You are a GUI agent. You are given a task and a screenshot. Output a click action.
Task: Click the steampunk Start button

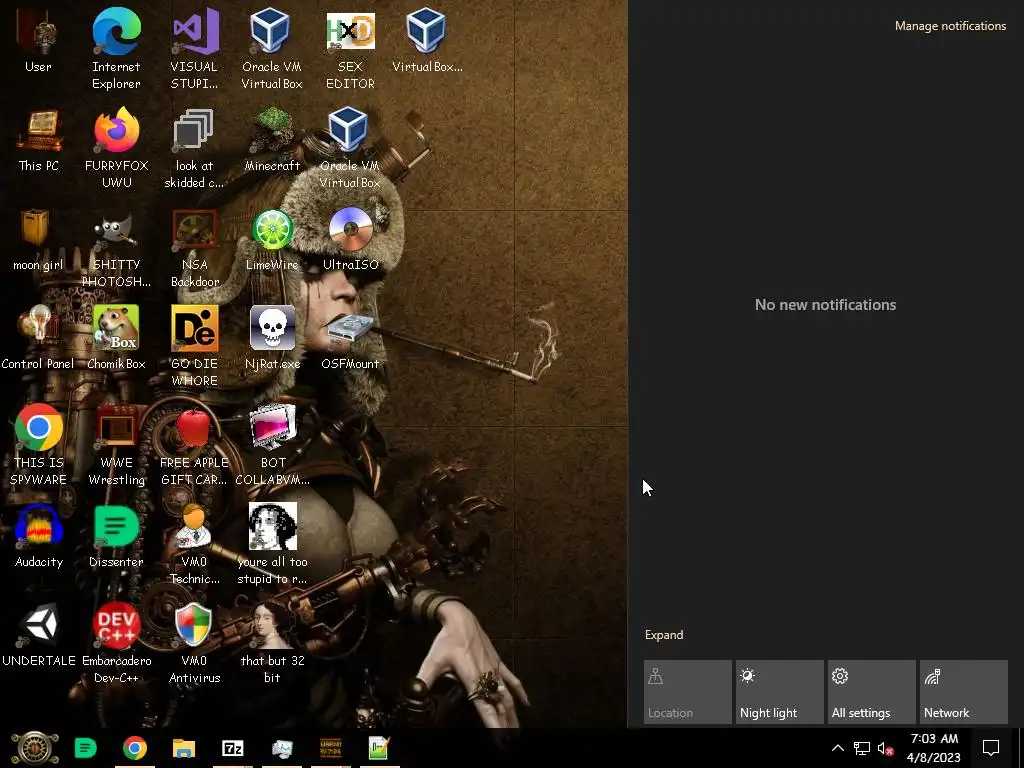(35, 748)
